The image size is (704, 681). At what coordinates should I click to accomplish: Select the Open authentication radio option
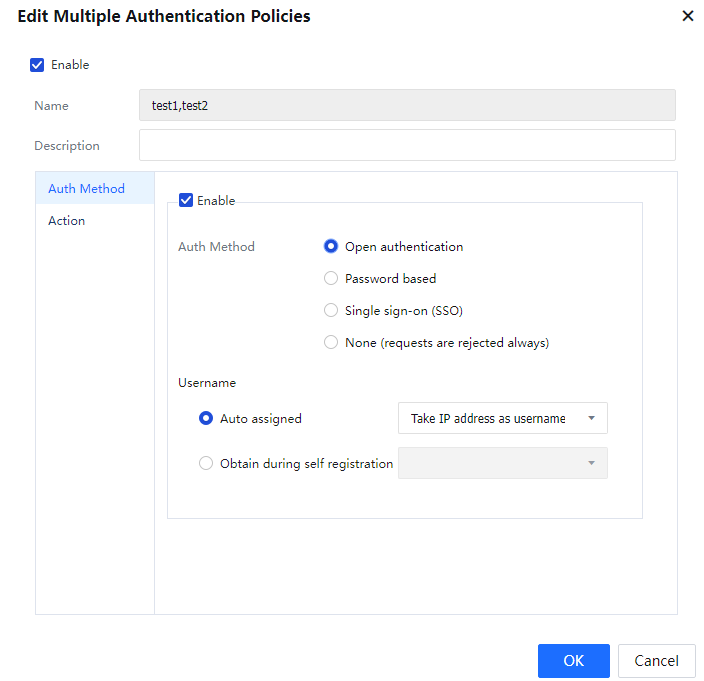tap(331, 247)
